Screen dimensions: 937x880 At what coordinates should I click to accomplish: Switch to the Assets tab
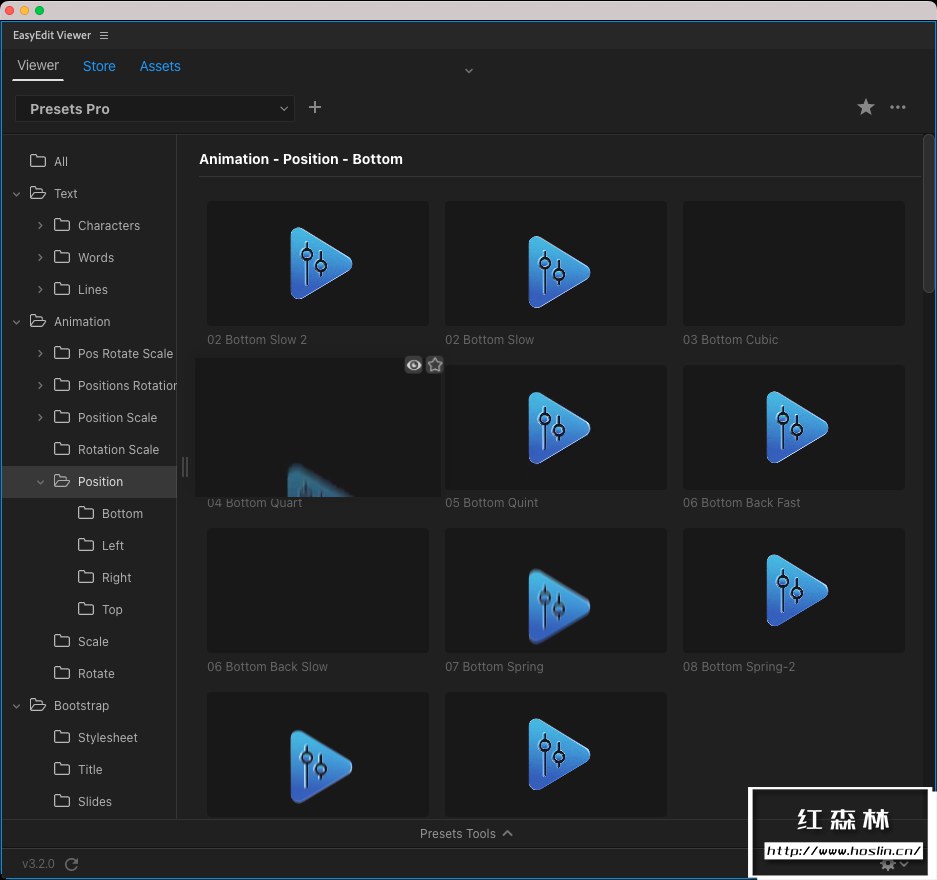coord(160,66)
